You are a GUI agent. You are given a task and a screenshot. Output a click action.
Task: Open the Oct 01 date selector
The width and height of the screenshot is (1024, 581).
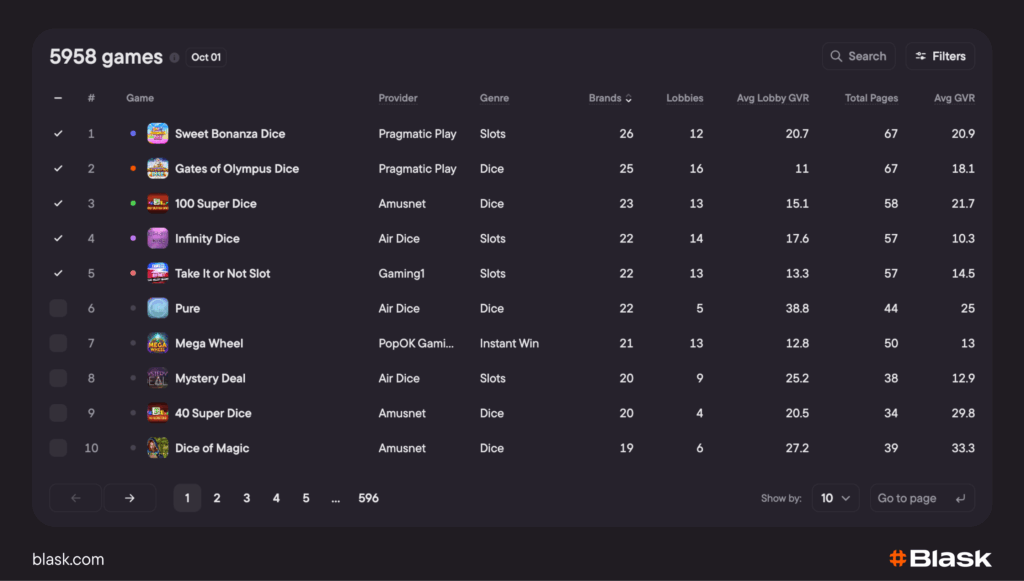[206, 58]
